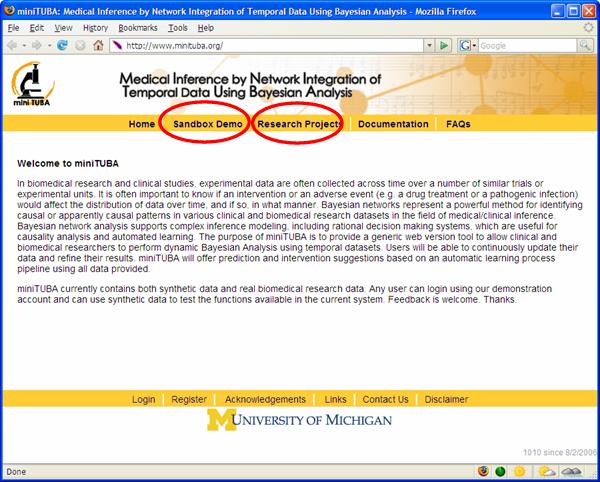
Task: Open the Documentation link
Action: click(393, 124)
